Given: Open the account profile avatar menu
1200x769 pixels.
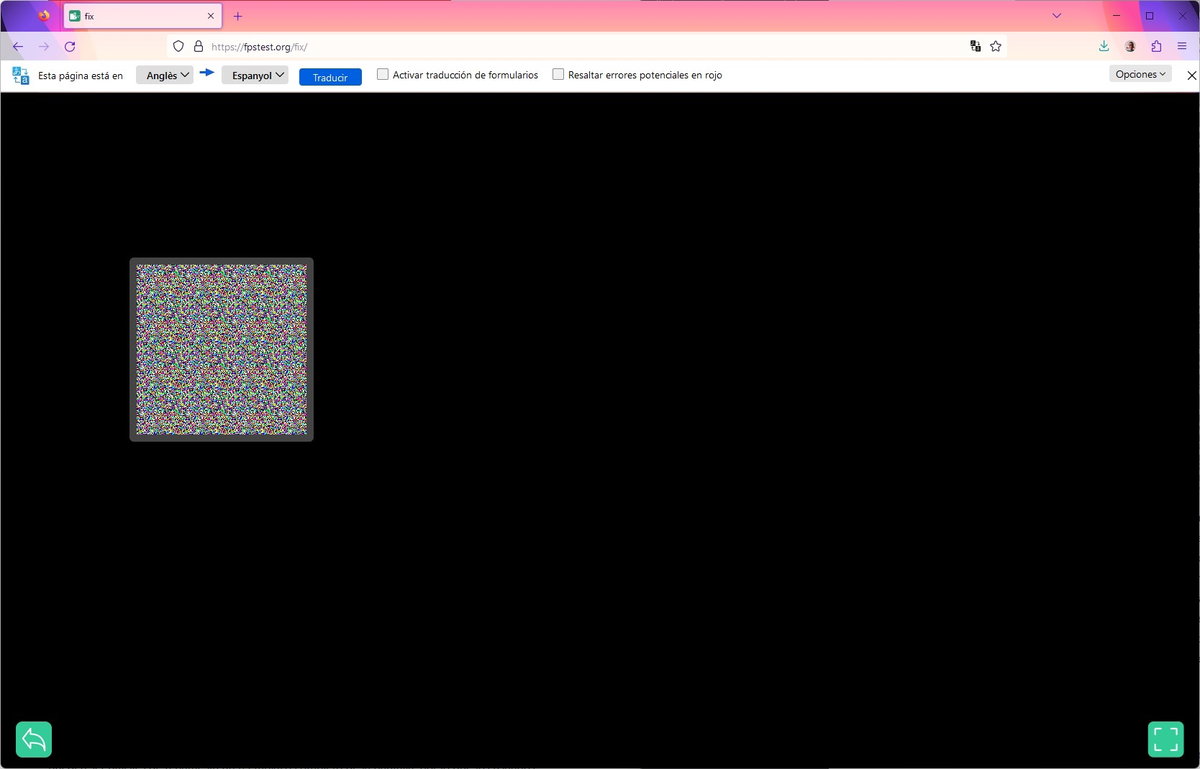Looking at the screenshot, I should (x=1130, y=46).
